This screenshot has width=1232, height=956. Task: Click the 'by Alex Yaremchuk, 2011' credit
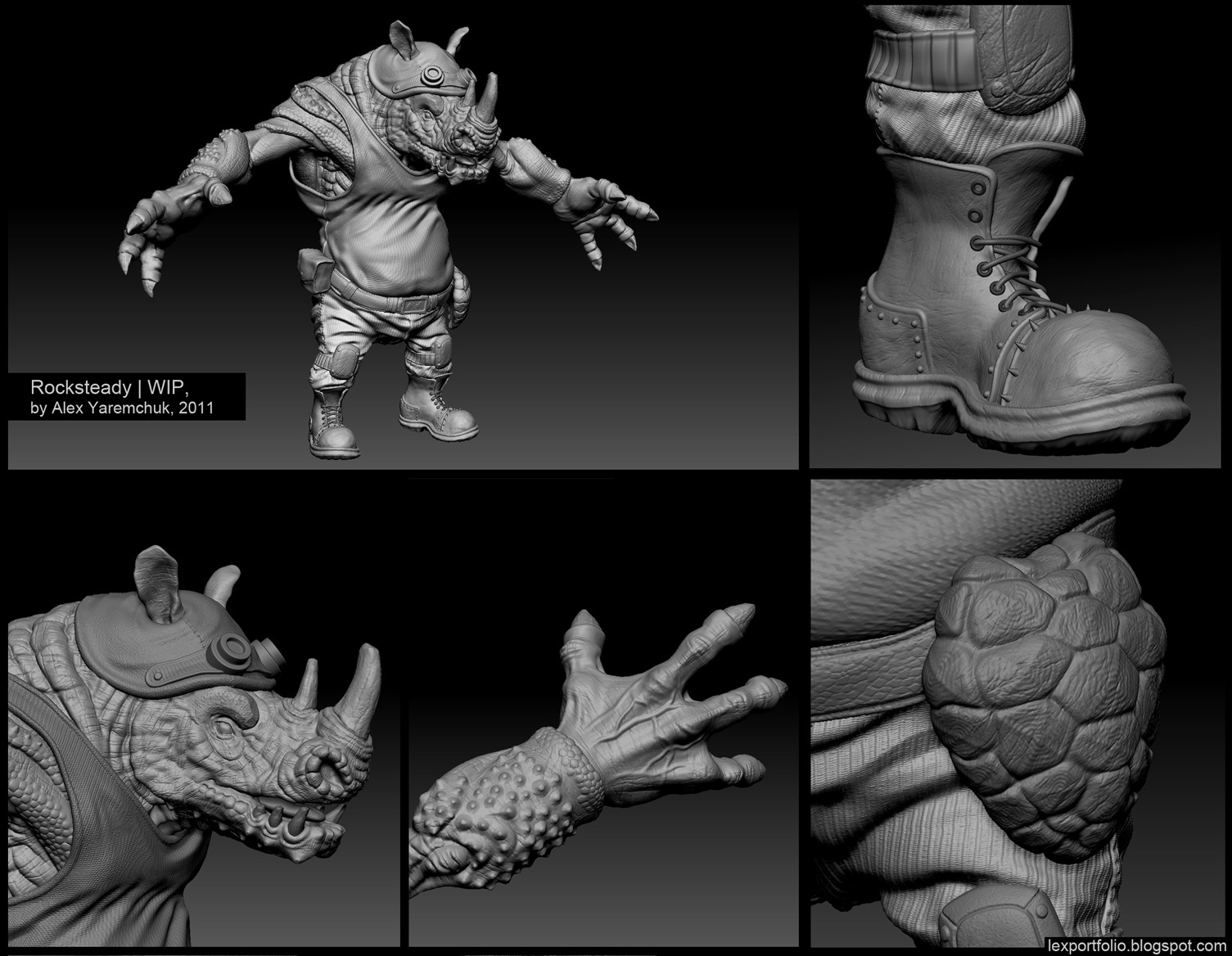(x=122, y=408)
